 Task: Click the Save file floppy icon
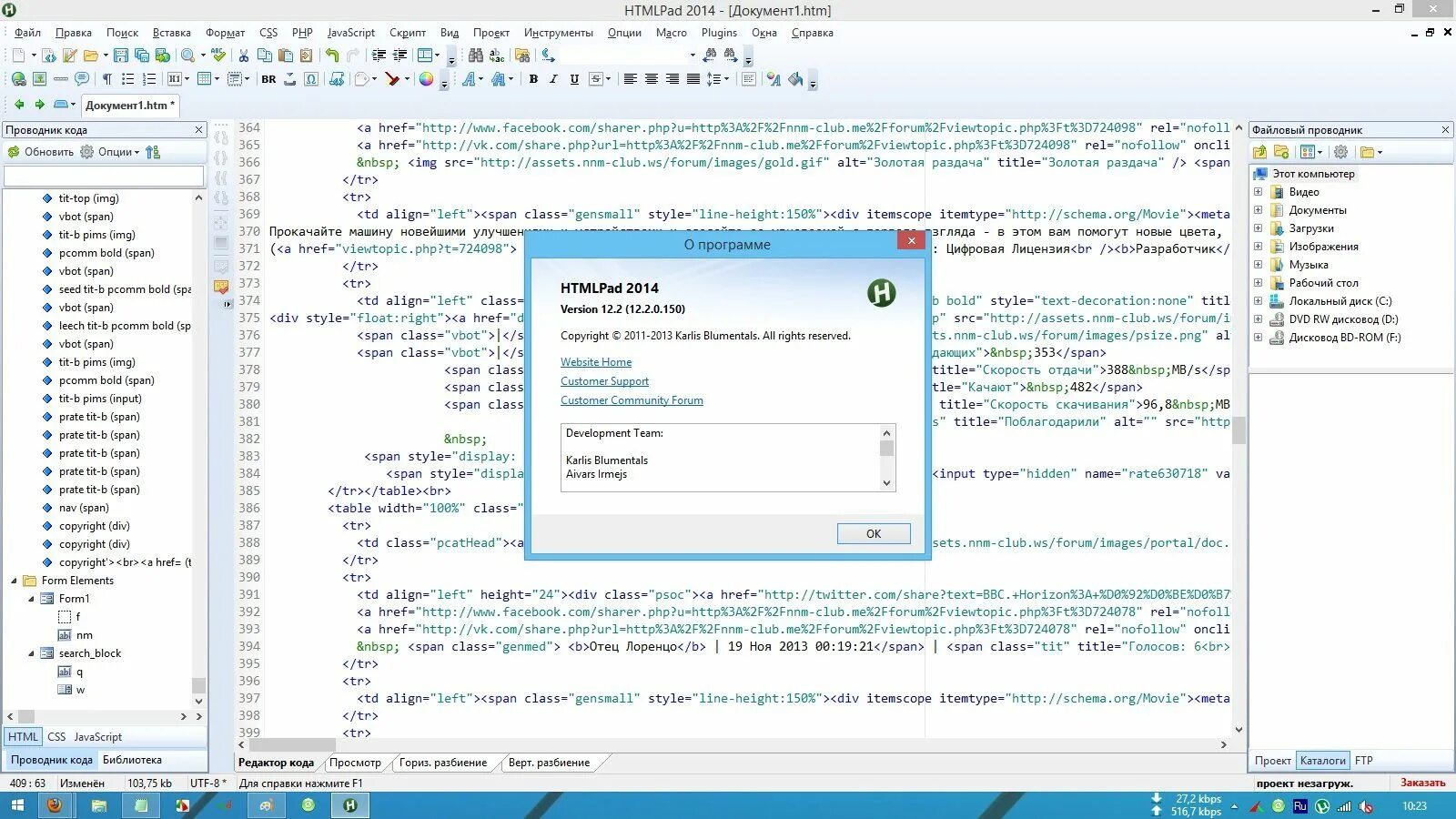[120, 56]
